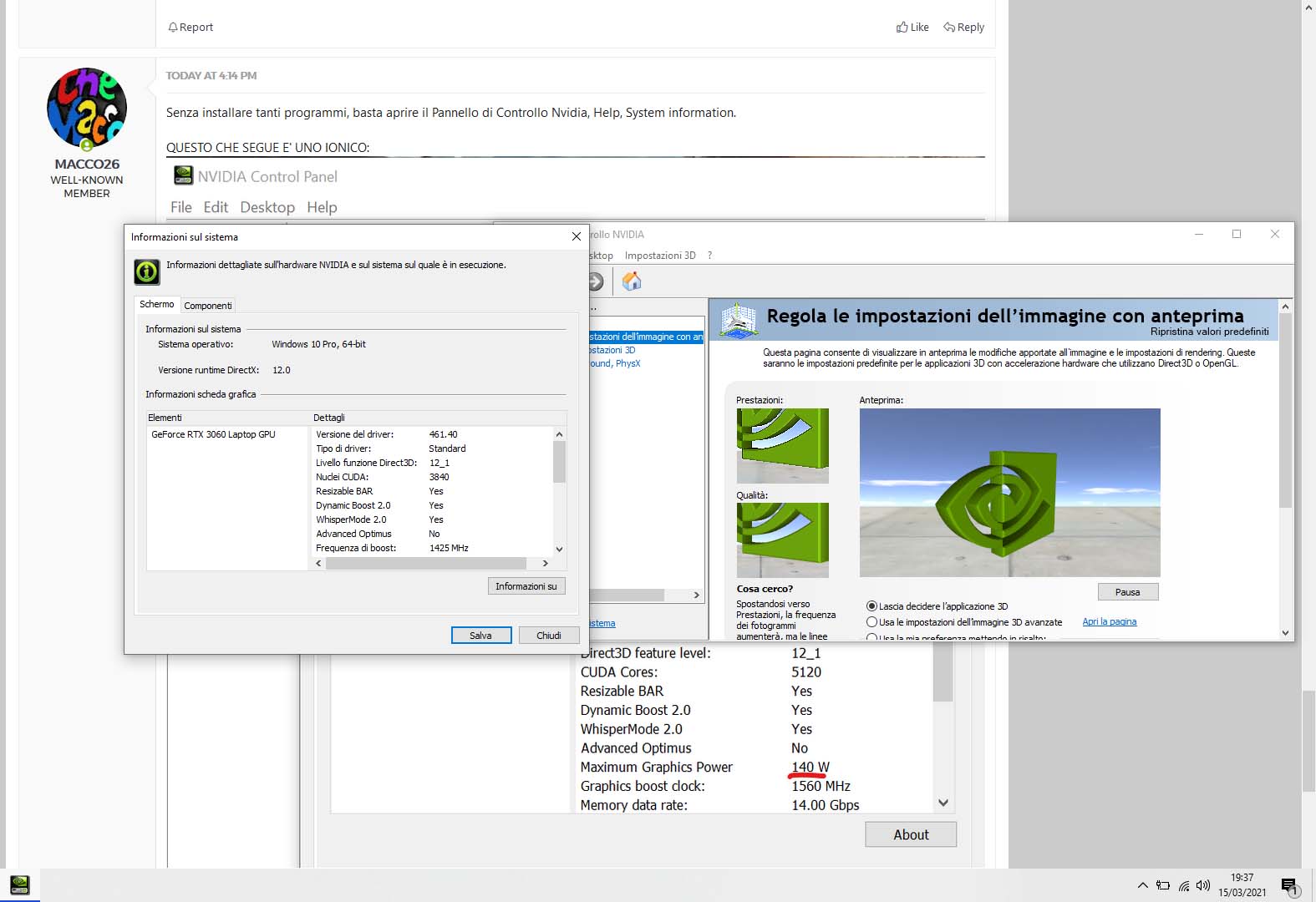Screen dimensions: 1316x902
Task: Click the "140 W" value in post image
Action: click(810, 767)
